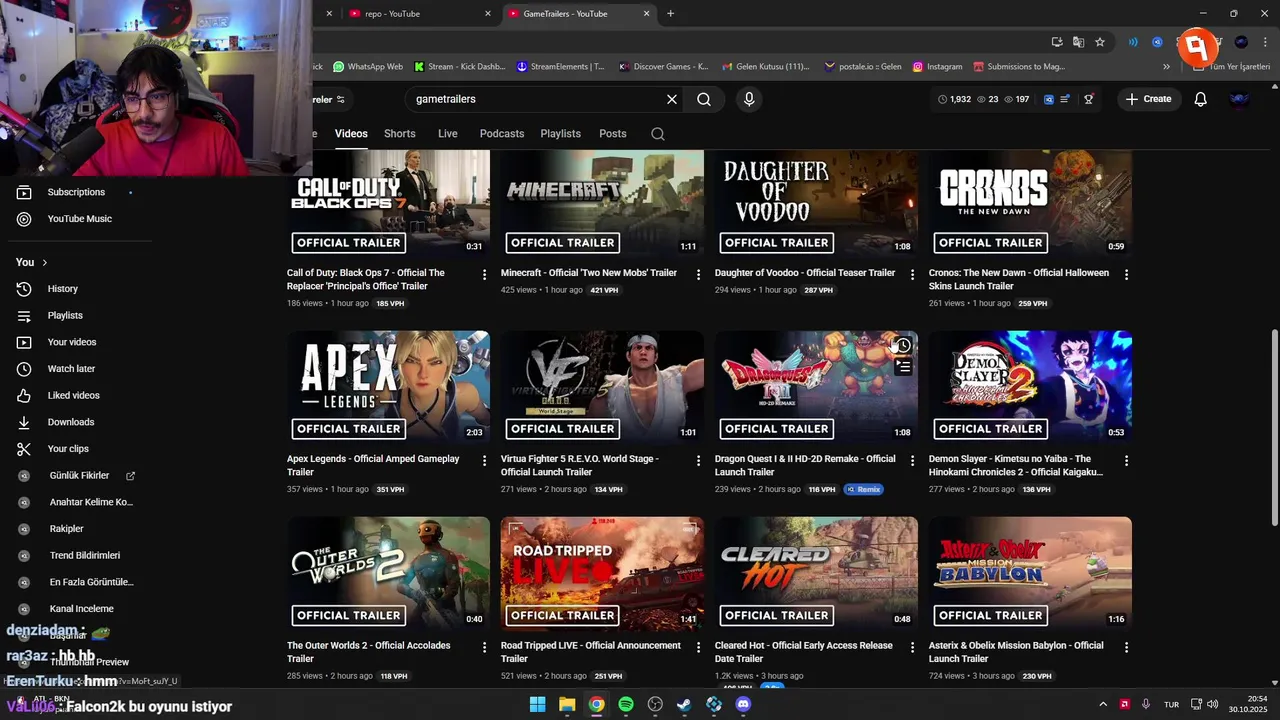Open Subscriptions in sidebar
Image resolution: width=1280 pixels, height=720 pixels.
pos(76,192)
